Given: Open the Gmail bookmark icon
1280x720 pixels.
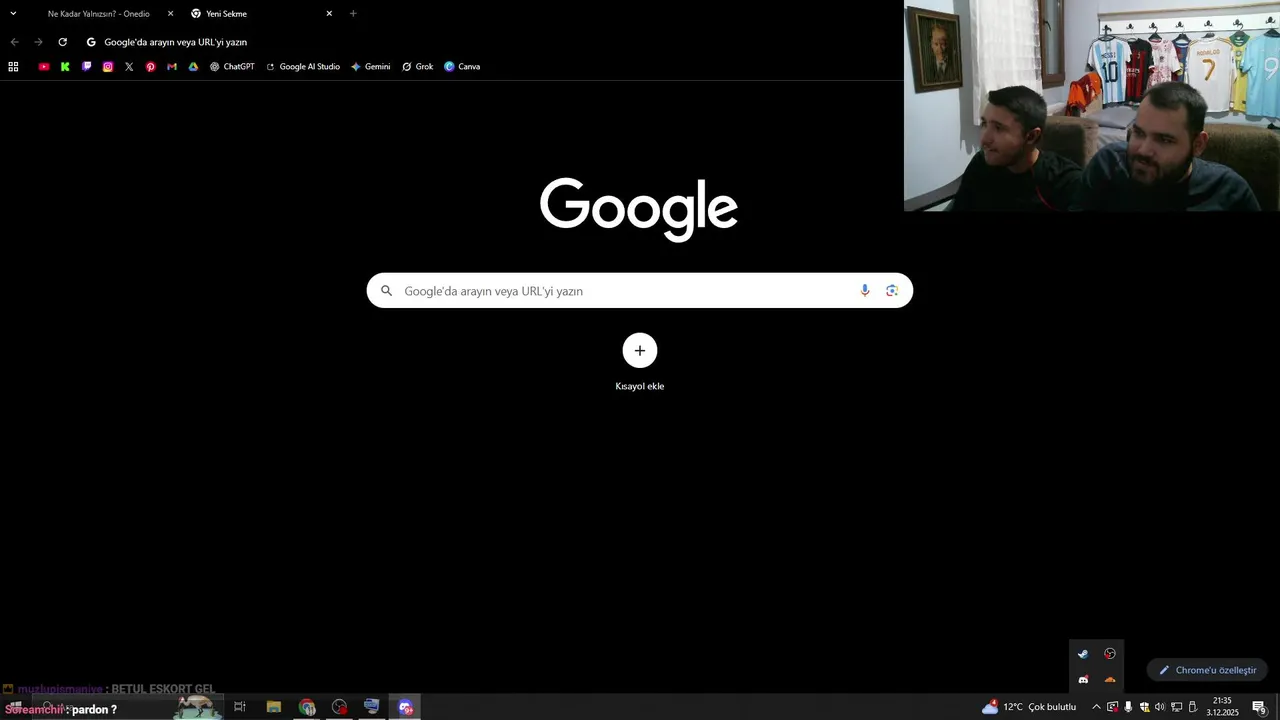Looking at the screenshot, I should point(172,67).
